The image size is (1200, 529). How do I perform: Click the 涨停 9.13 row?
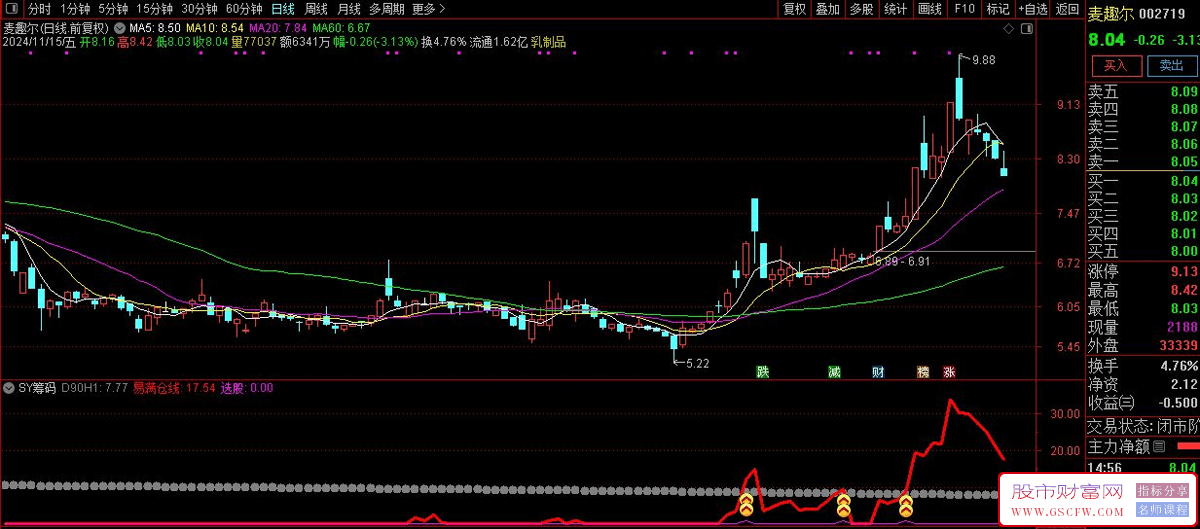(1143, 271)
